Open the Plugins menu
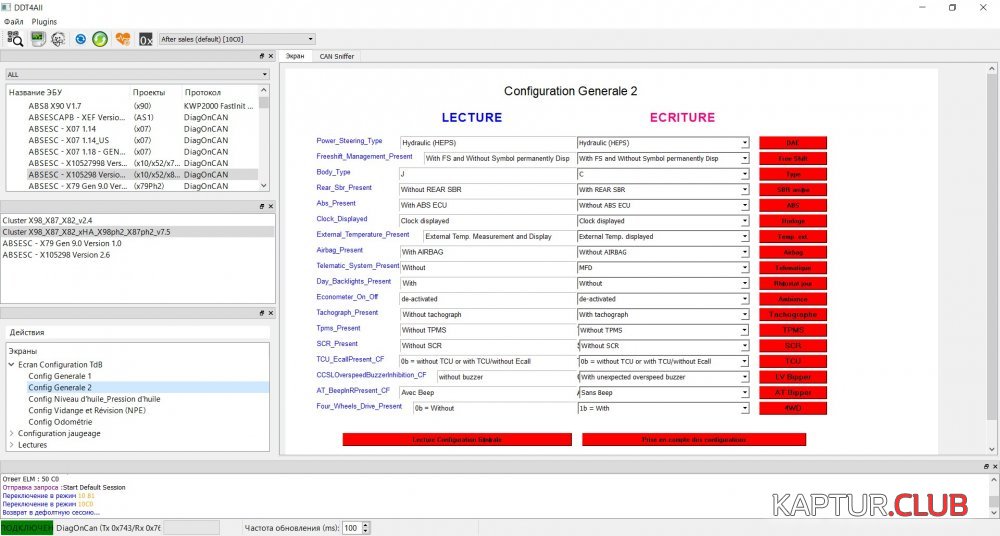 point(44,22)
